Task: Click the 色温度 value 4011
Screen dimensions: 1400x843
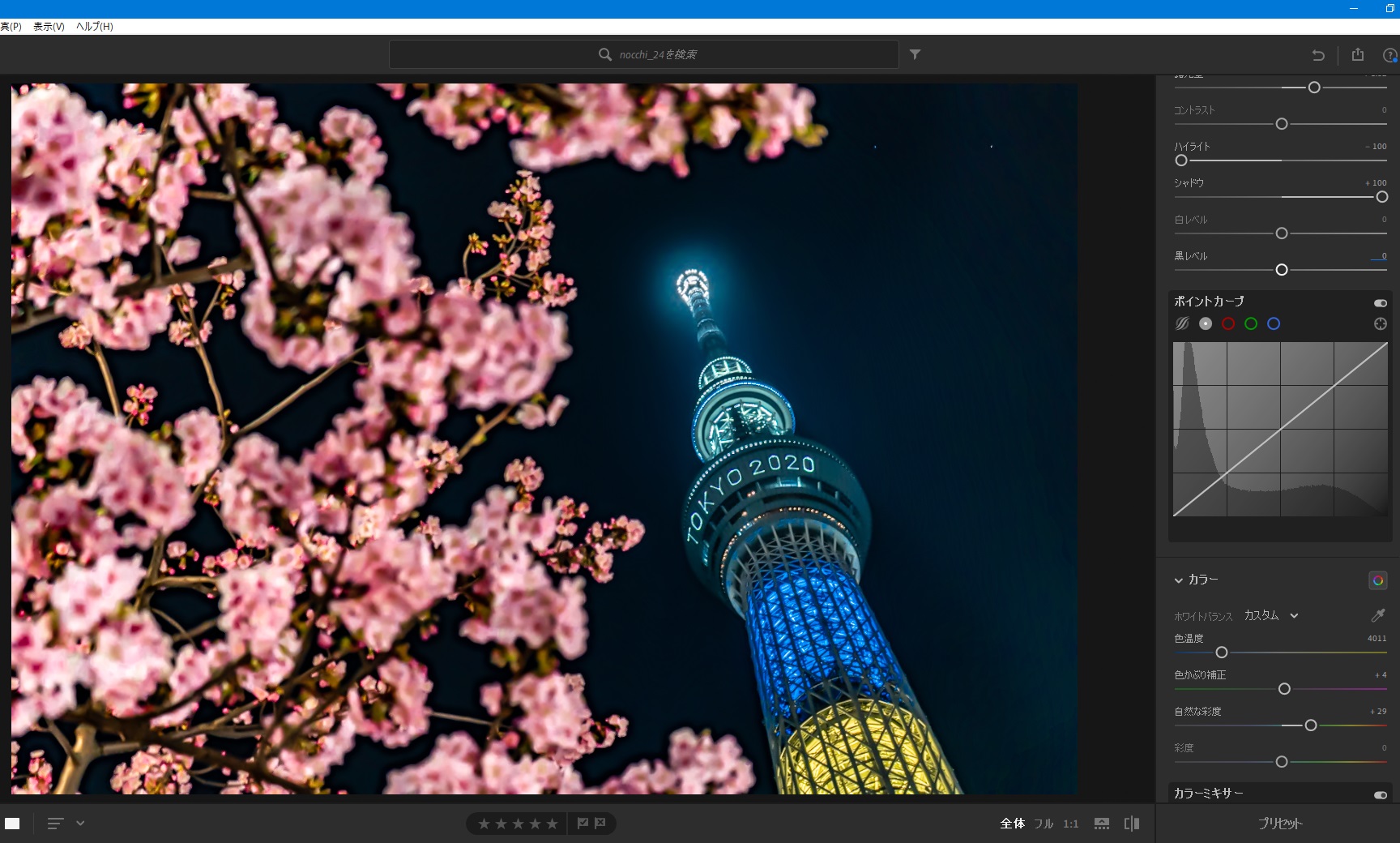Action: 1377,639
